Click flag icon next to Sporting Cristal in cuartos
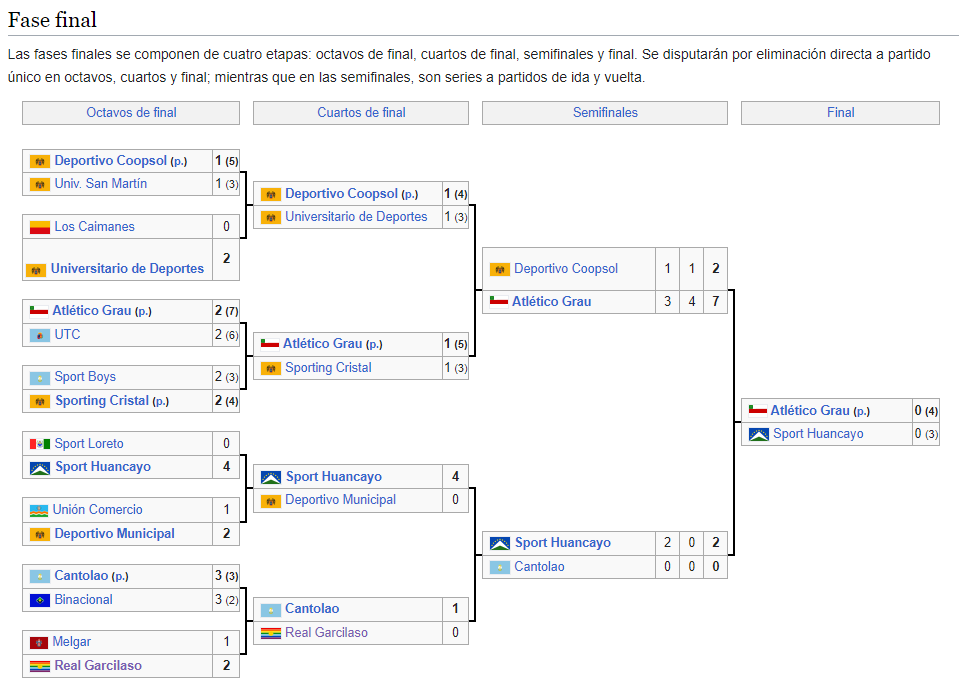Viewport: 959px width, 688px height. tap(270, 368)
